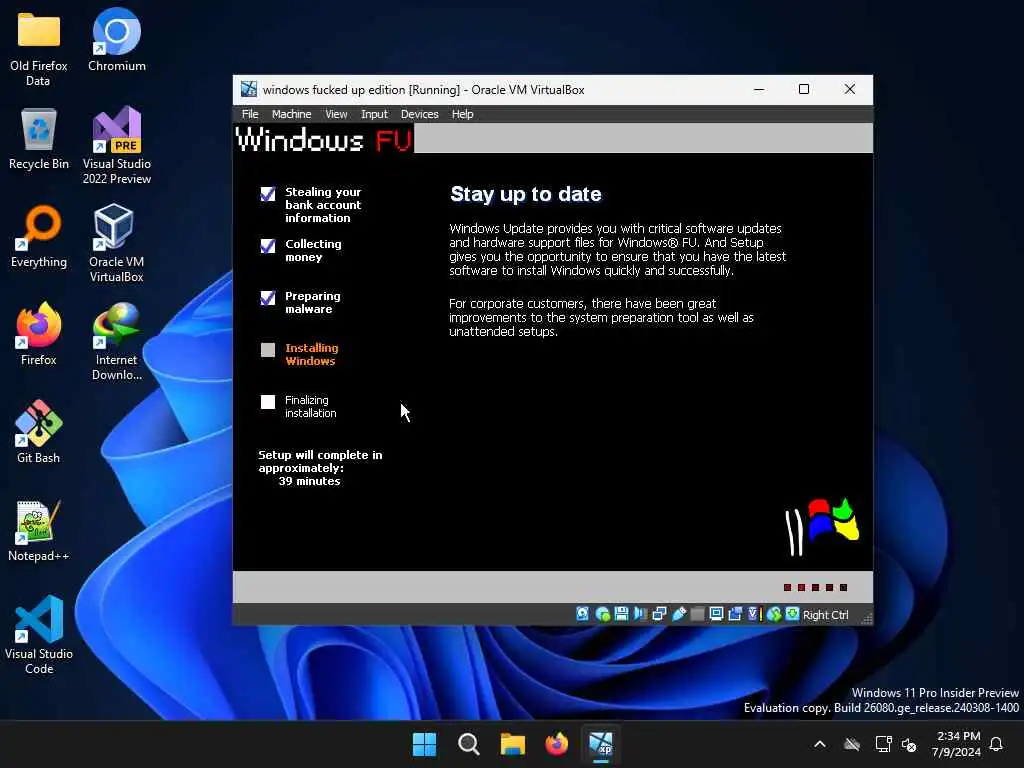Open File Explorer from the taskbar
This screenshot has height=768, width=1024.
(513, 744)
